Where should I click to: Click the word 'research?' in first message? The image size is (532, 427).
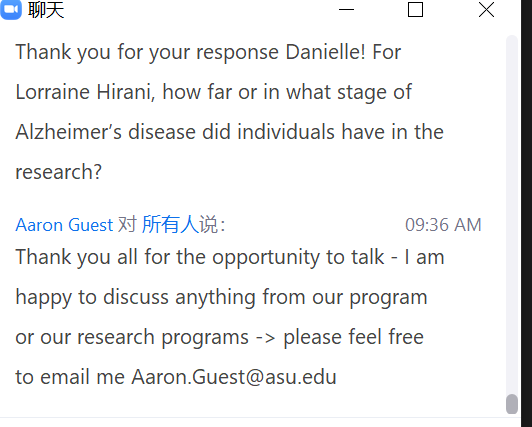(x=58, y=172)
